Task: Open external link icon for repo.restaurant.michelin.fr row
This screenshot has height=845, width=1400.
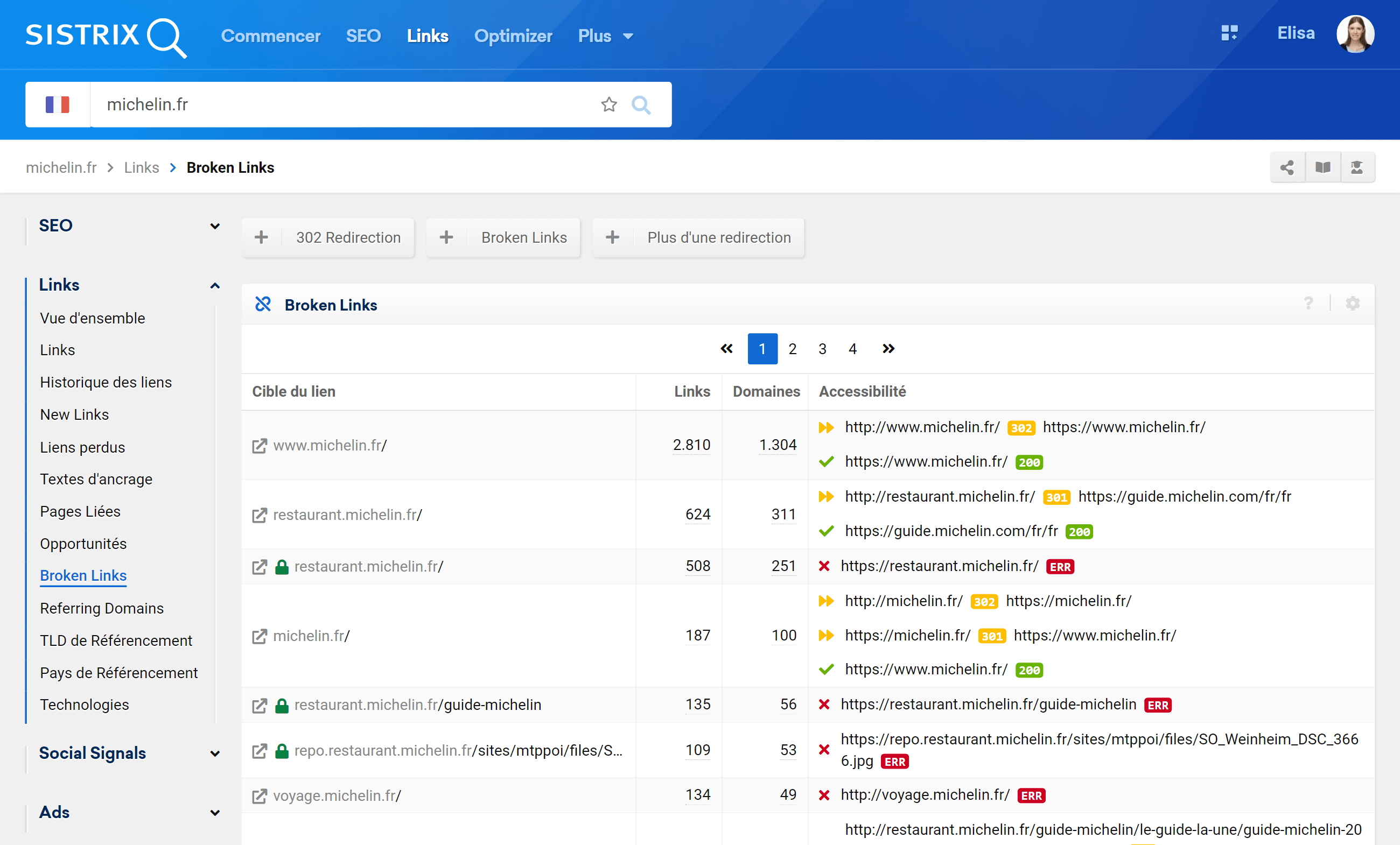Action: pyautogui.click(x=260, y=751)
